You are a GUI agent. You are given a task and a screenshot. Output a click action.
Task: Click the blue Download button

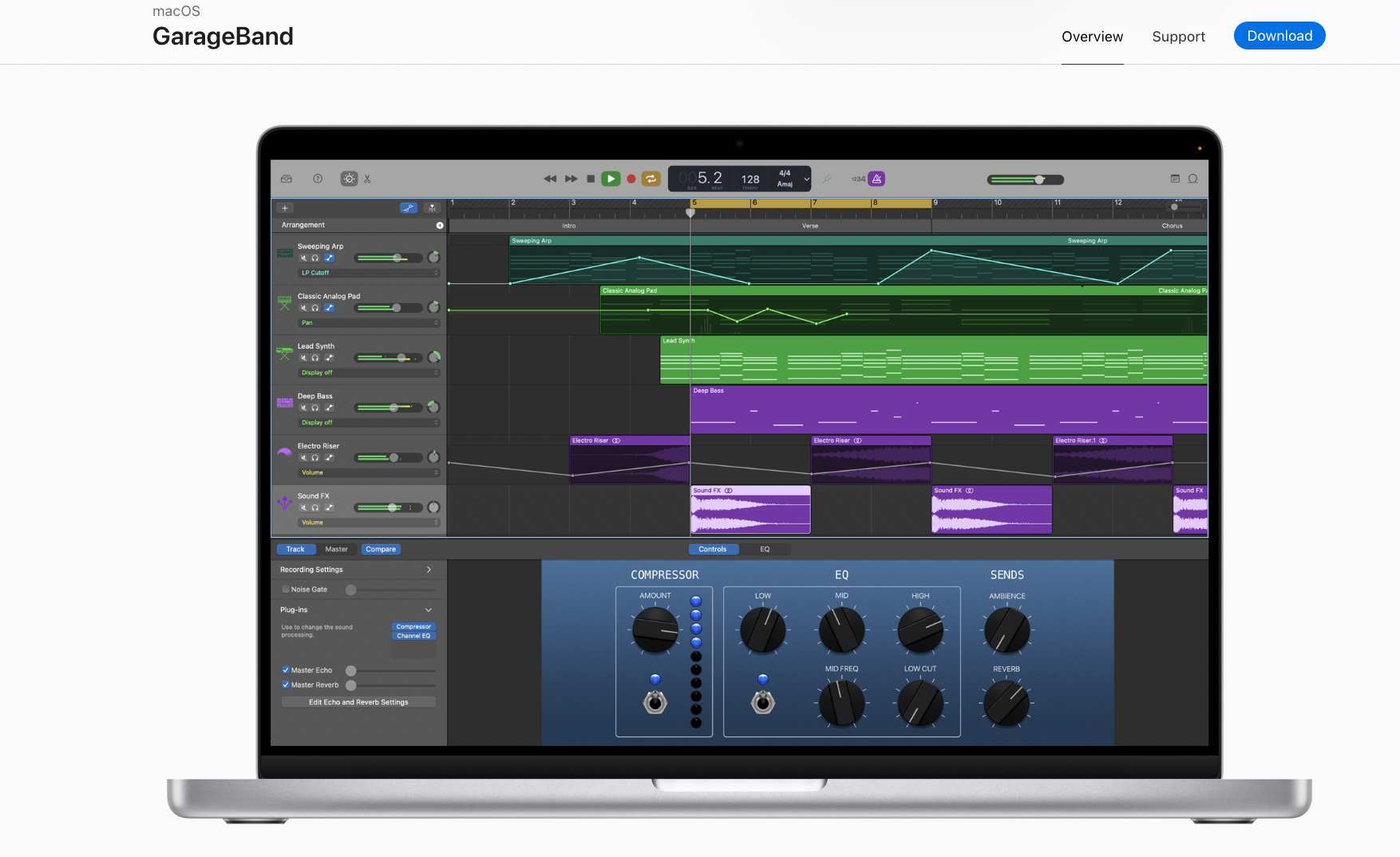[x=1279, y=36]
